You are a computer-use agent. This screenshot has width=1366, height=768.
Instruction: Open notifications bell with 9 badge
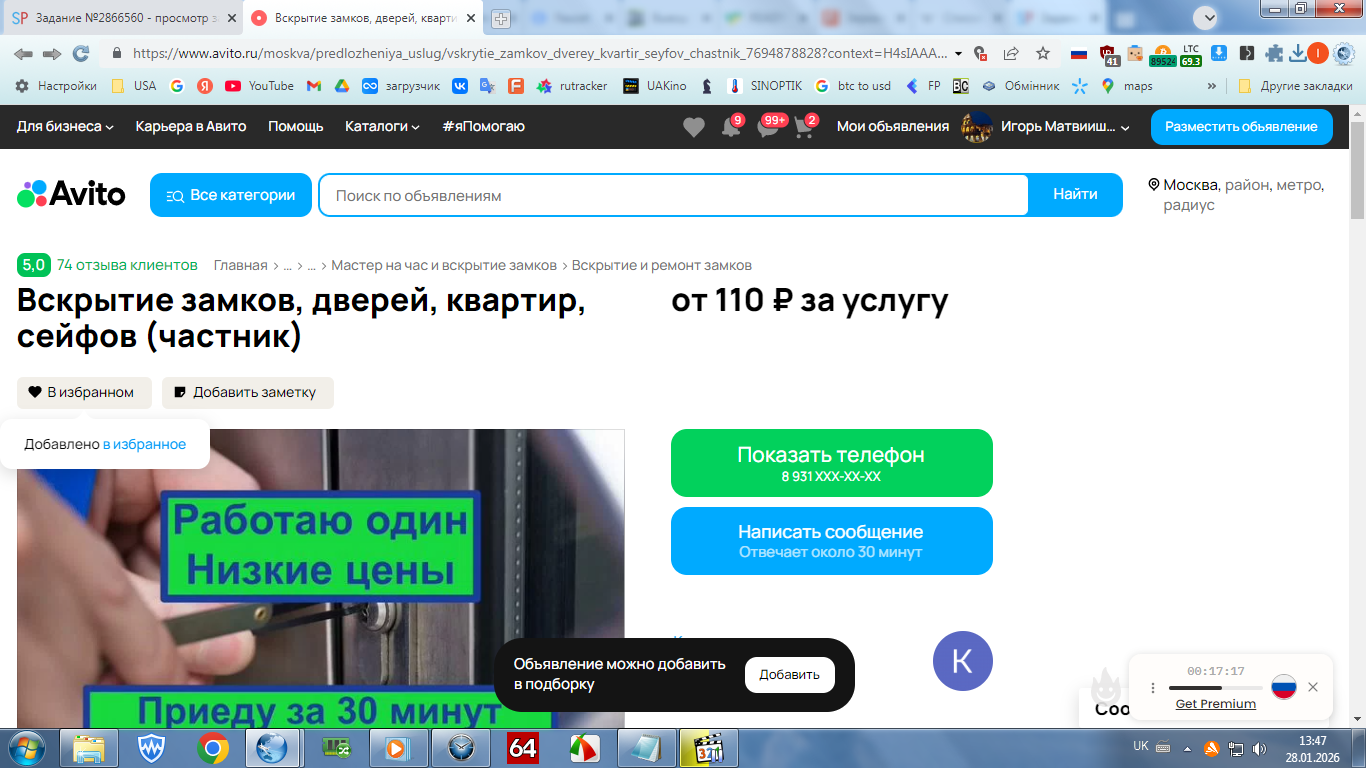(x=731, y=127)
